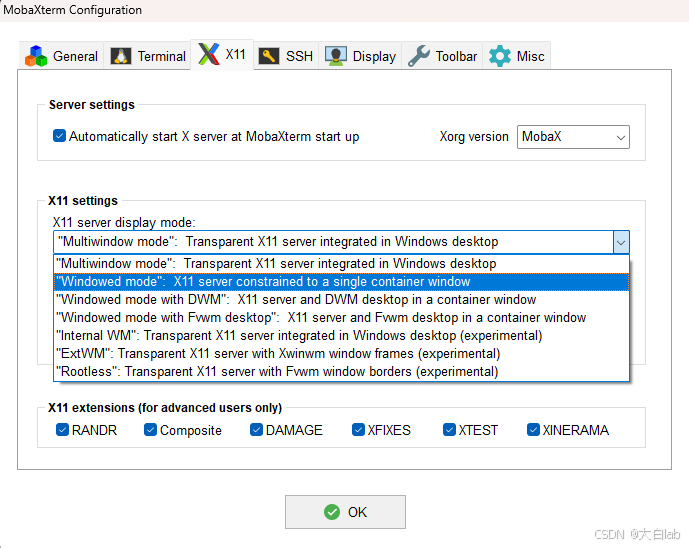This screenshot has height=548, width=689.
Task: Choose "Windowed mode" single container window
Action: 341,282
